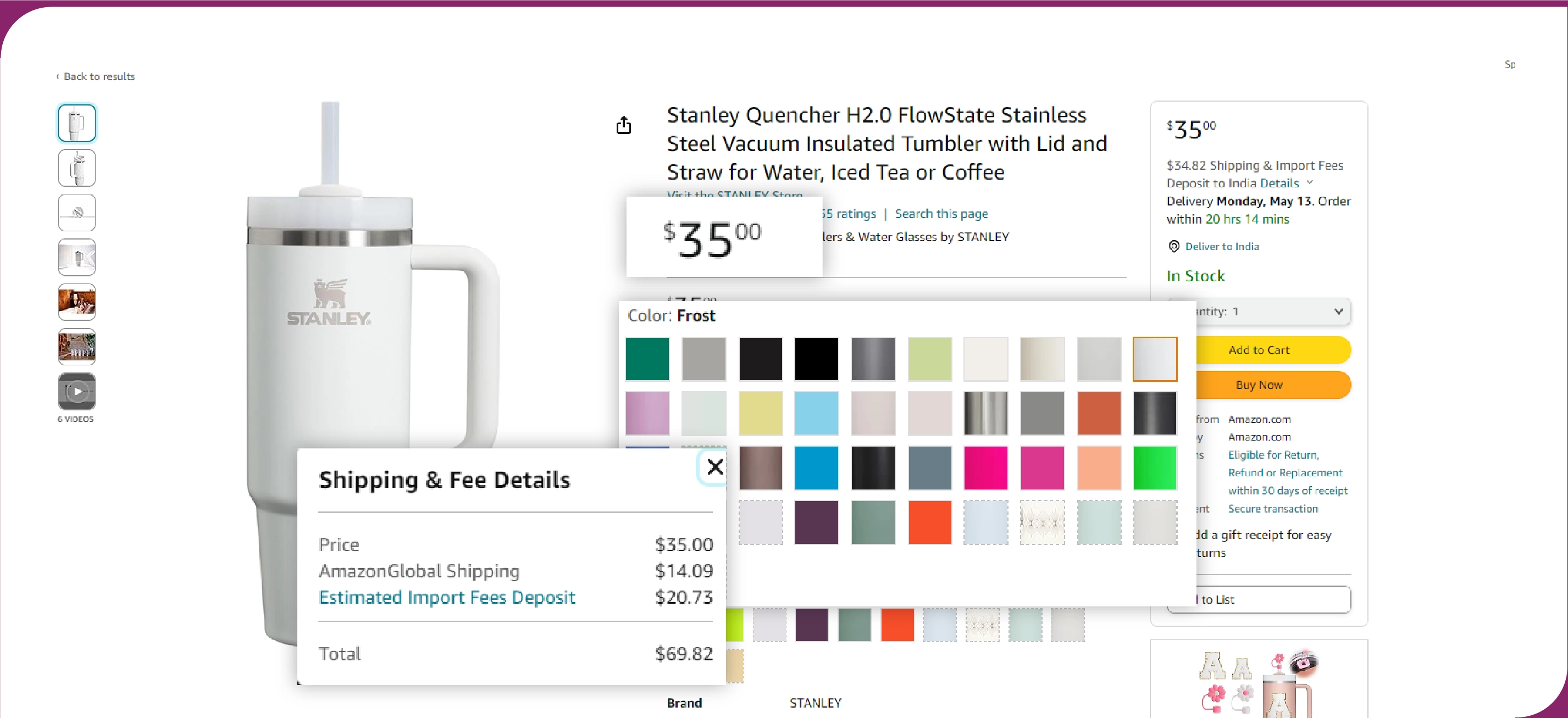View the second product thumbnail image
1568x718 pixels.
77,168
